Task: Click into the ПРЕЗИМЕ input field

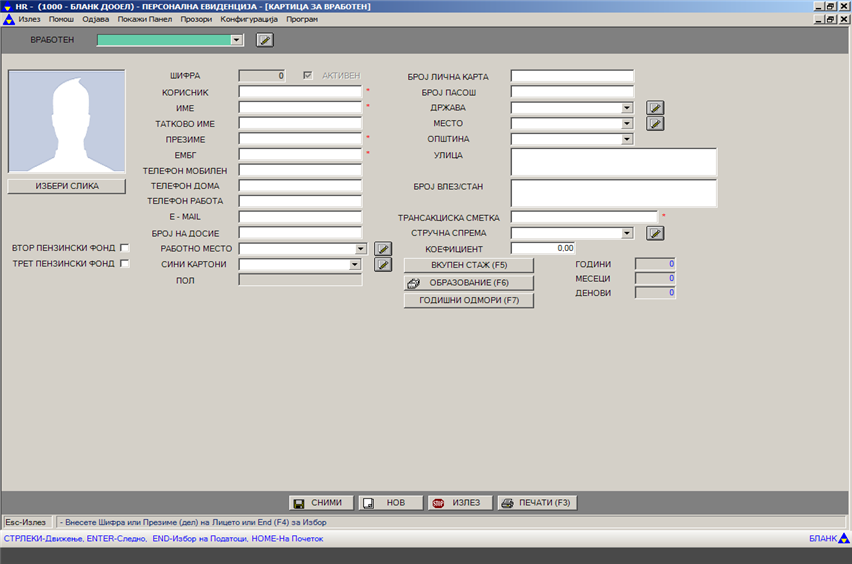Action: pyautogui.click(x=300, y=139)
